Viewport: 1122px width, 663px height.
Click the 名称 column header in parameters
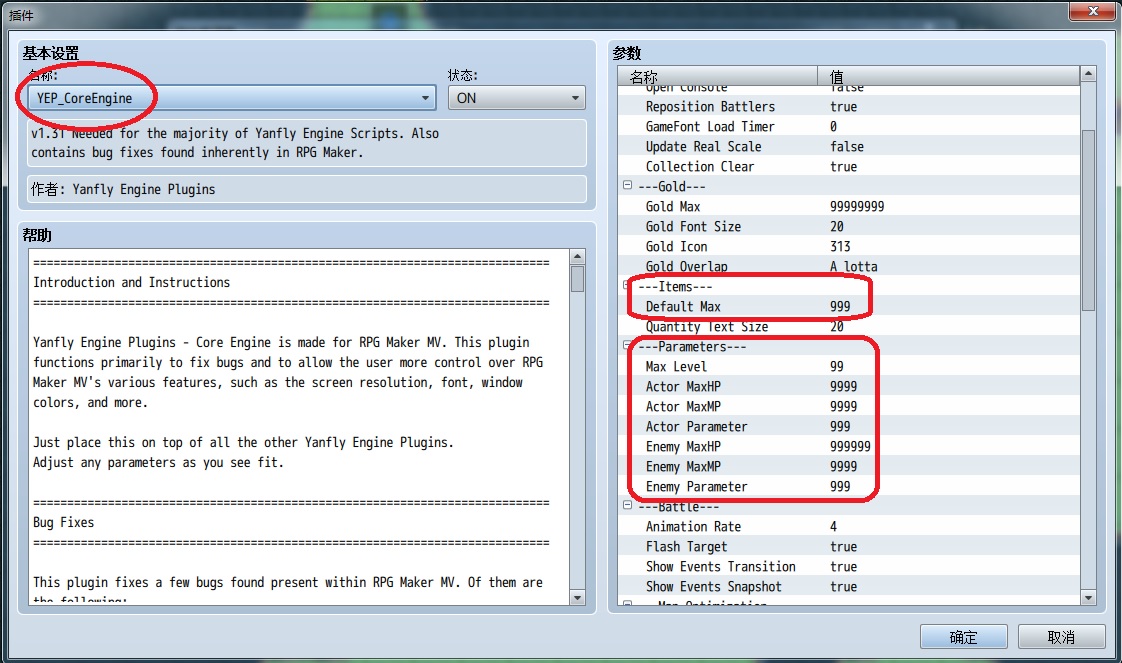(x=718, y=76)
